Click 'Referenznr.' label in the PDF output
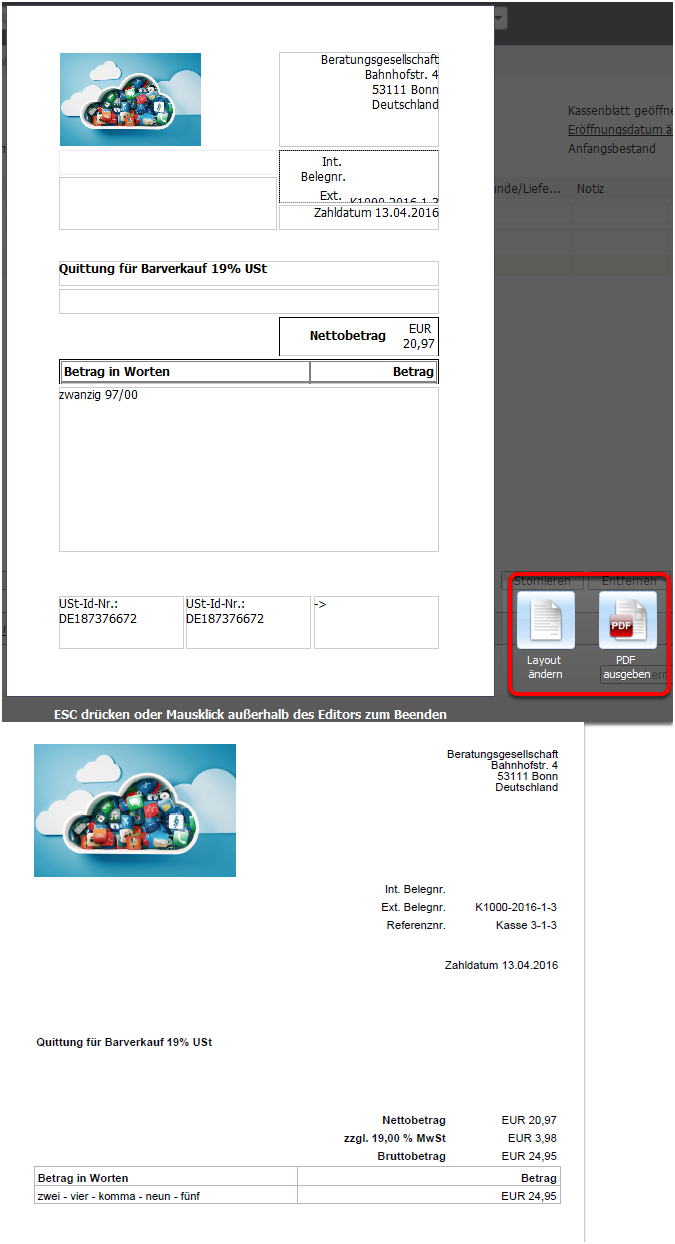Viewport: 675px width, 1244px height. pyautogui.click(x=416, y=926)
